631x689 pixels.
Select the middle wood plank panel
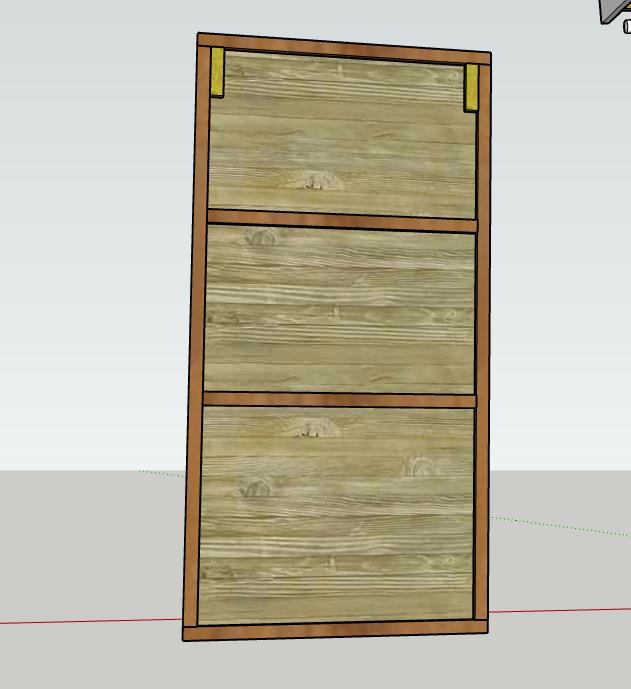pyautogui.click(x=340, y=312)
